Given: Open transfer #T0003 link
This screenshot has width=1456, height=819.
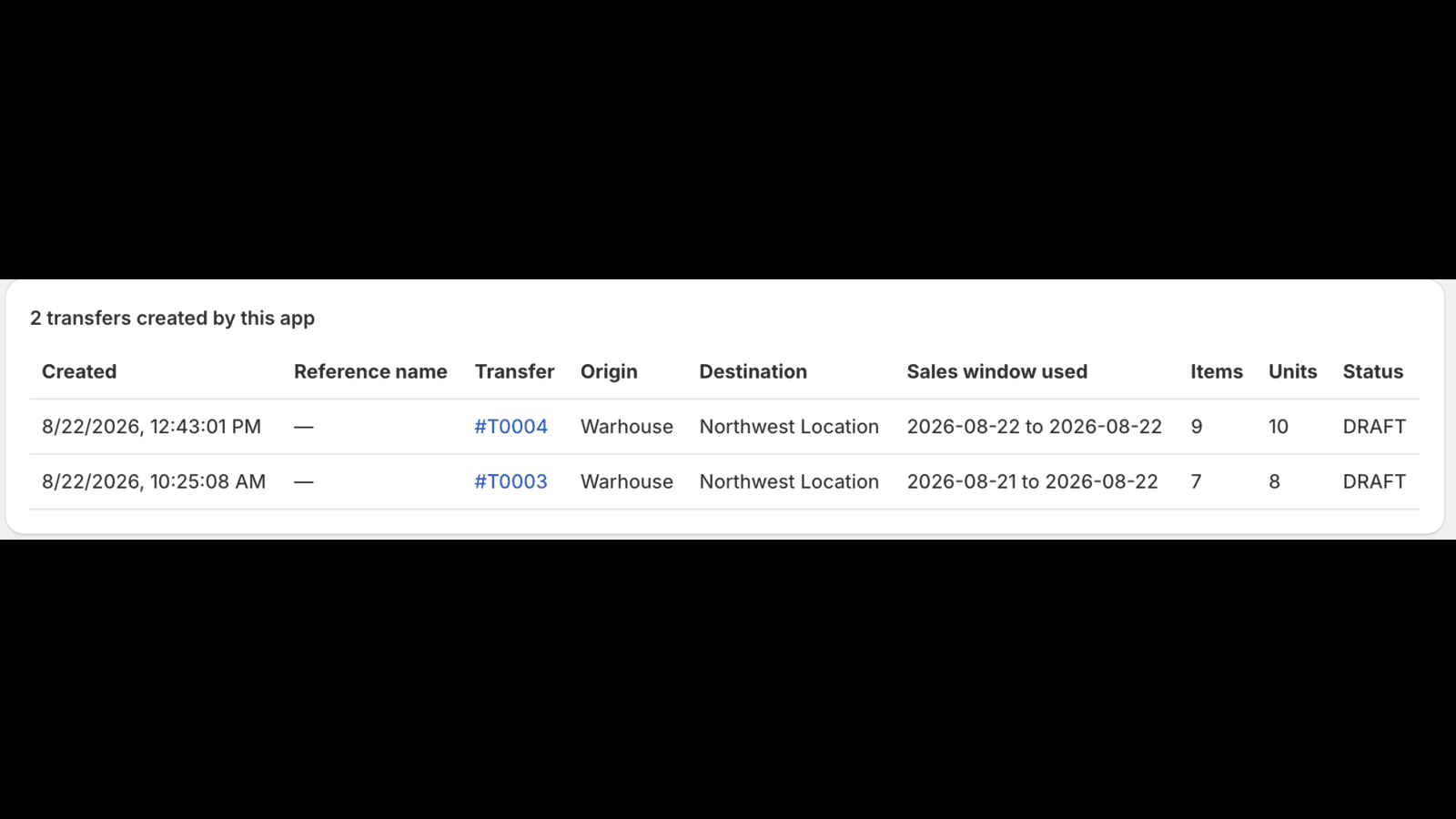Looking at the screenshot, I should point(511,481).
